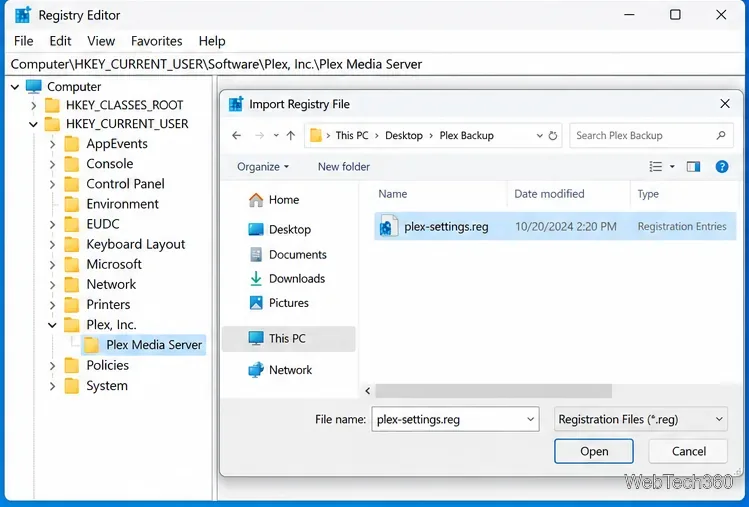Screen dimensions: 749x507
Task: Expand HKEY_CLASSES_ROOT tree node
Action: pyautogui.click(x=33, y=105)
